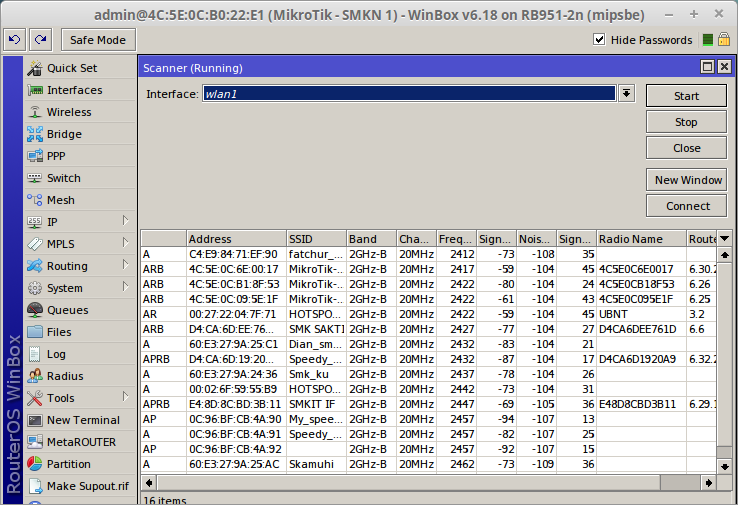
Task: Click the padlock icon in top bar
Action: pos(724,40)
